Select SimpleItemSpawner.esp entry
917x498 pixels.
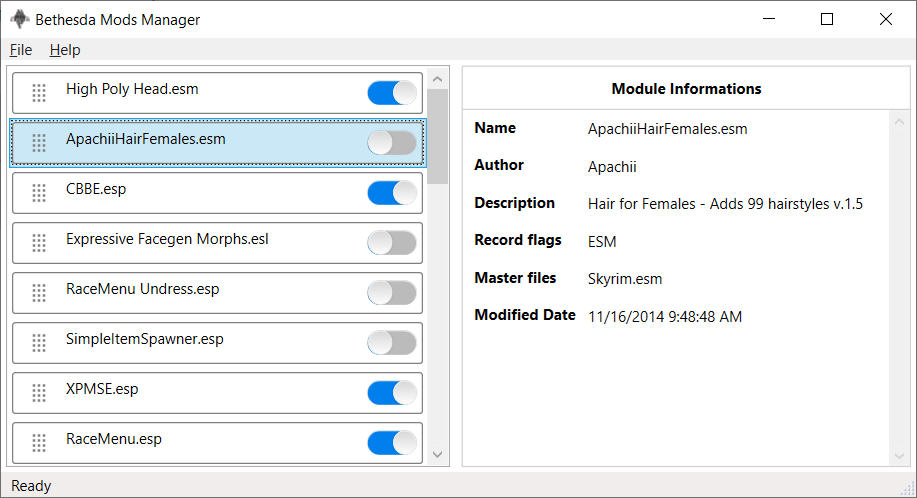tap(217, 343)
